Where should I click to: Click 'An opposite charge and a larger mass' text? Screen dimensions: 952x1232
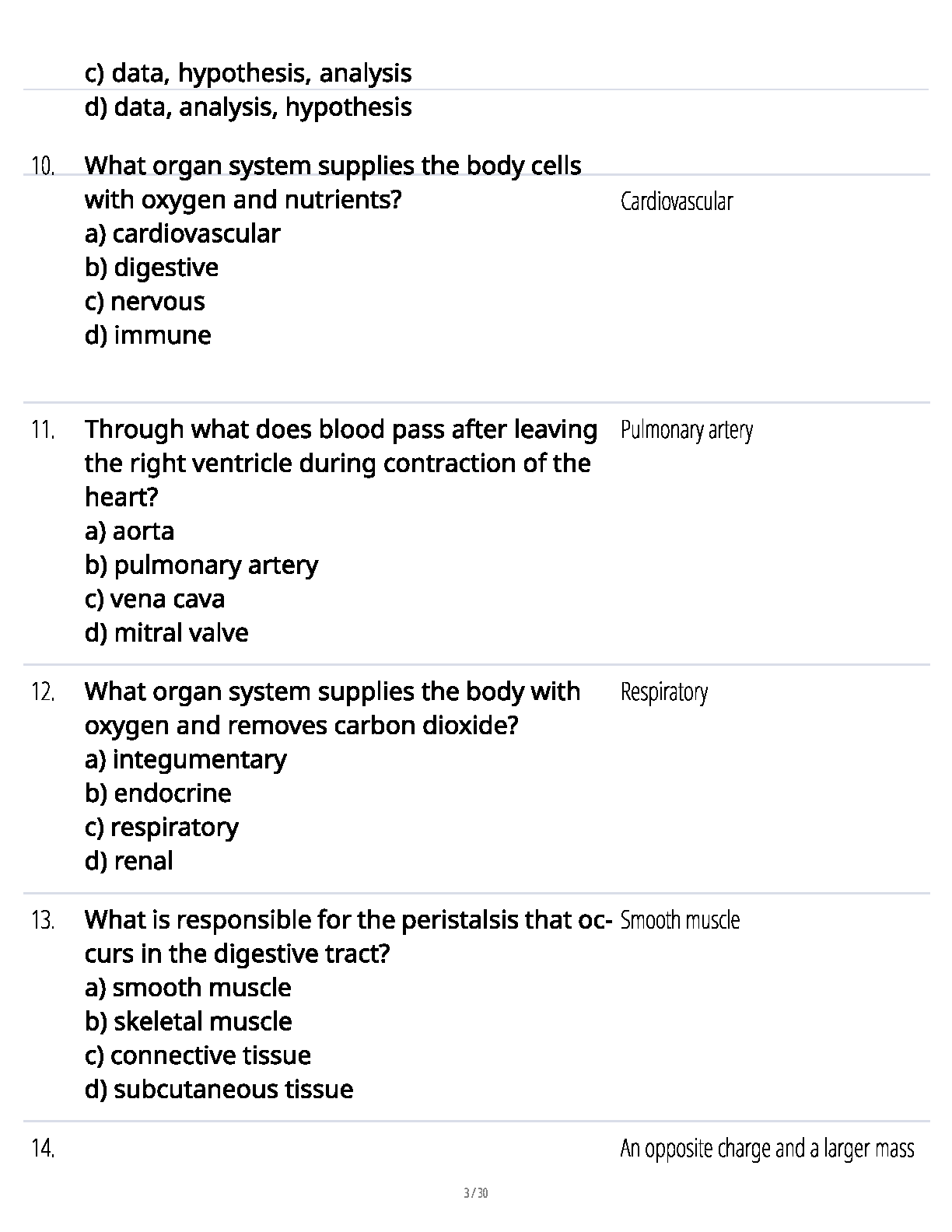pos(767,1149)
